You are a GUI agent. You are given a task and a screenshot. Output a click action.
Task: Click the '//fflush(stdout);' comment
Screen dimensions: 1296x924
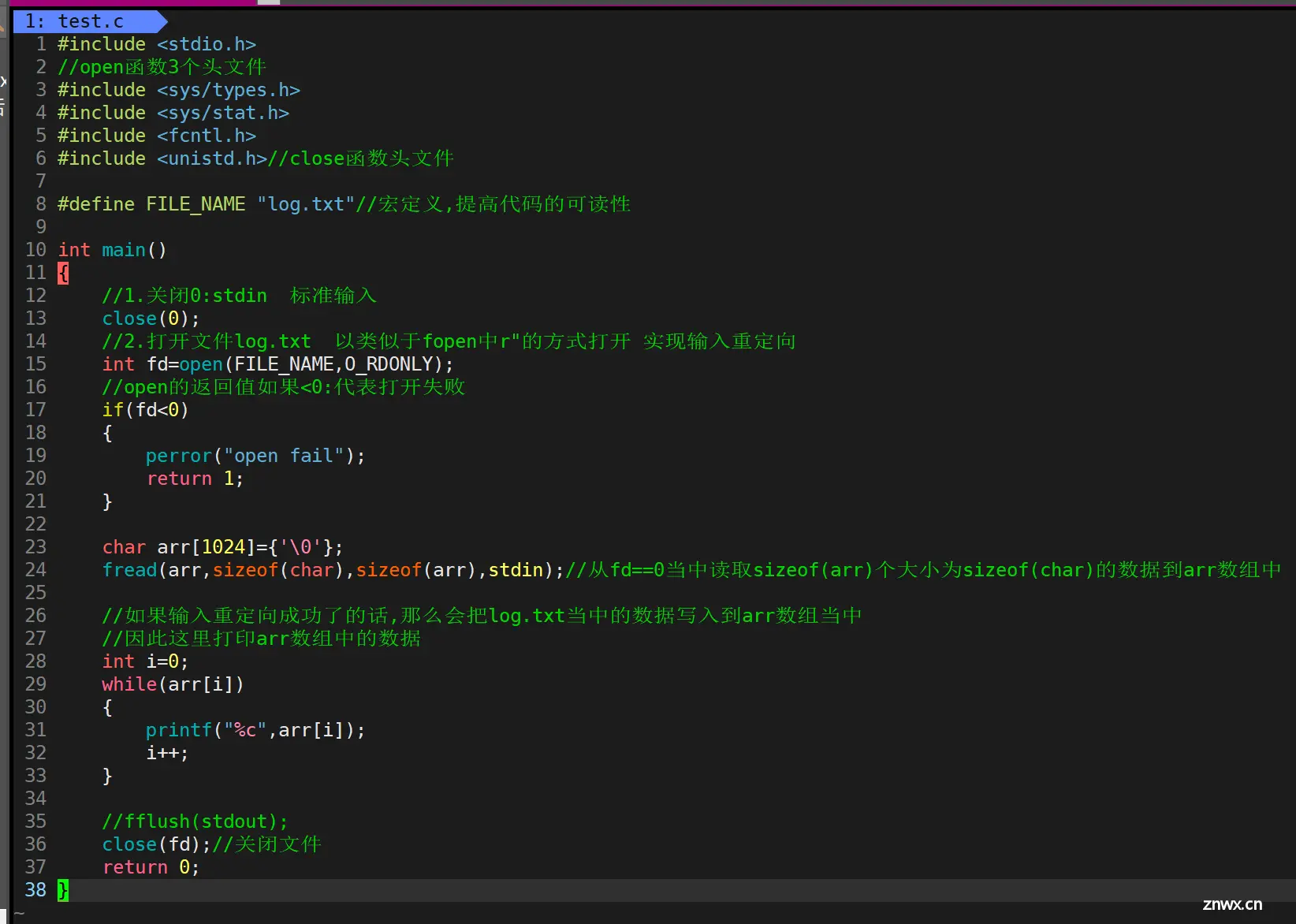(x=196, y=822)
